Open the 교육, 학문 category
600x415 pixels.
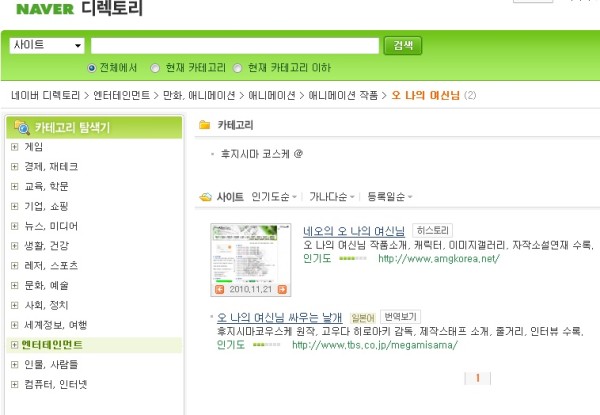(x=46, y=187)
